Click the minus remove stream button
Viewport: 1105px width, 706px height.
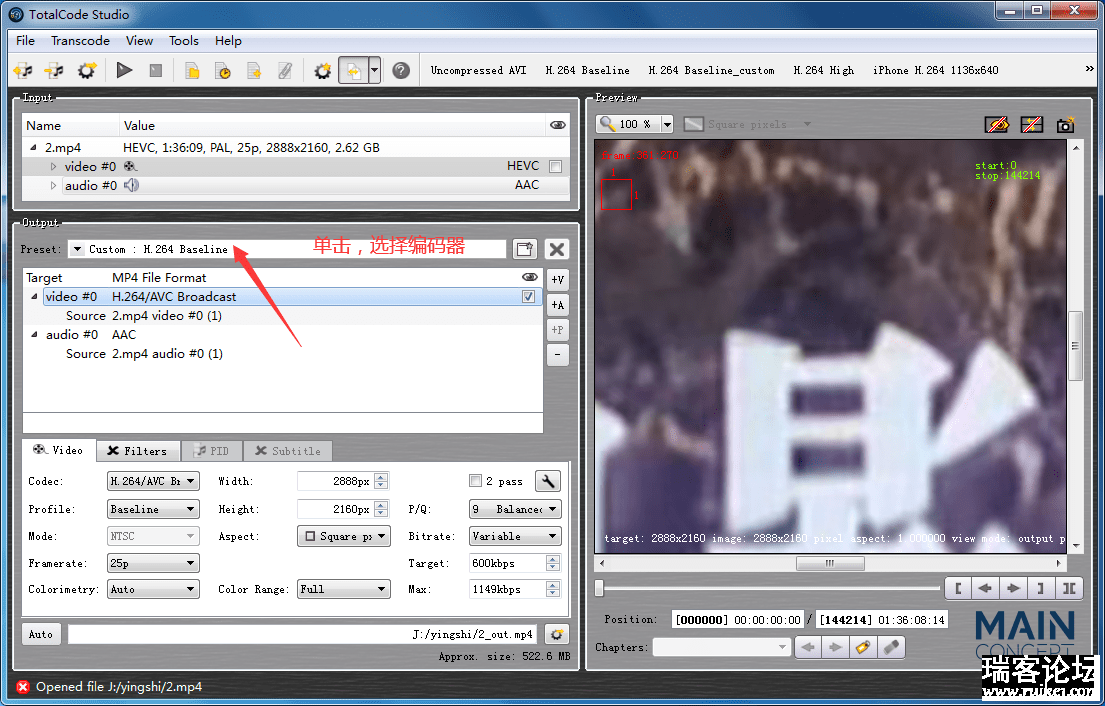[x=557, y=354]
